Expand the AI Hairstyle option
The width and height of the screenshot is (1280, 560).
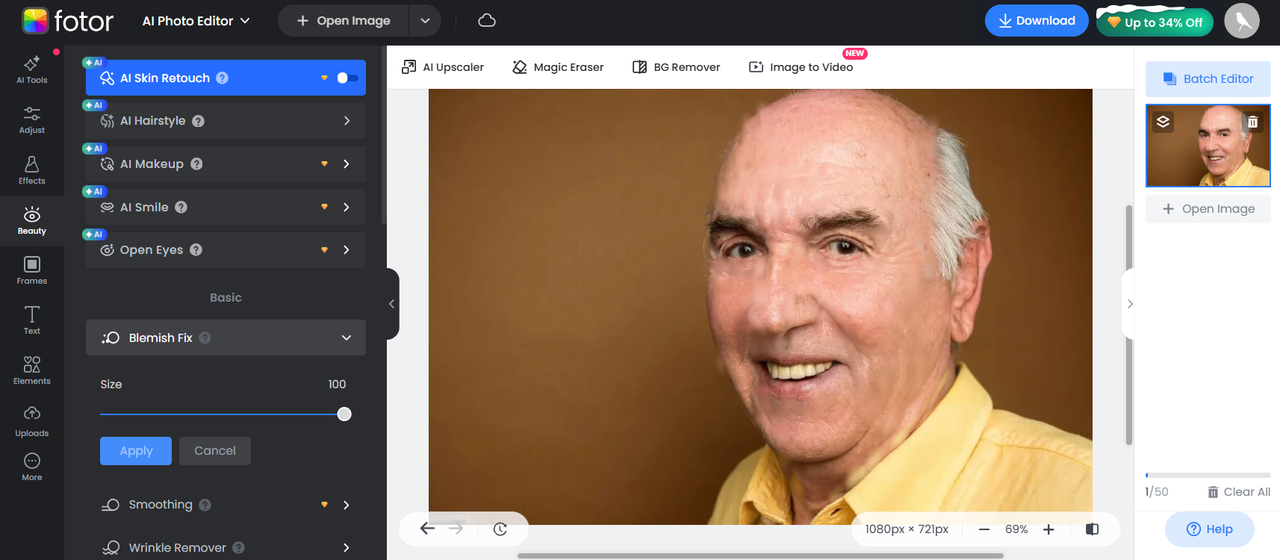click(347, 121)
